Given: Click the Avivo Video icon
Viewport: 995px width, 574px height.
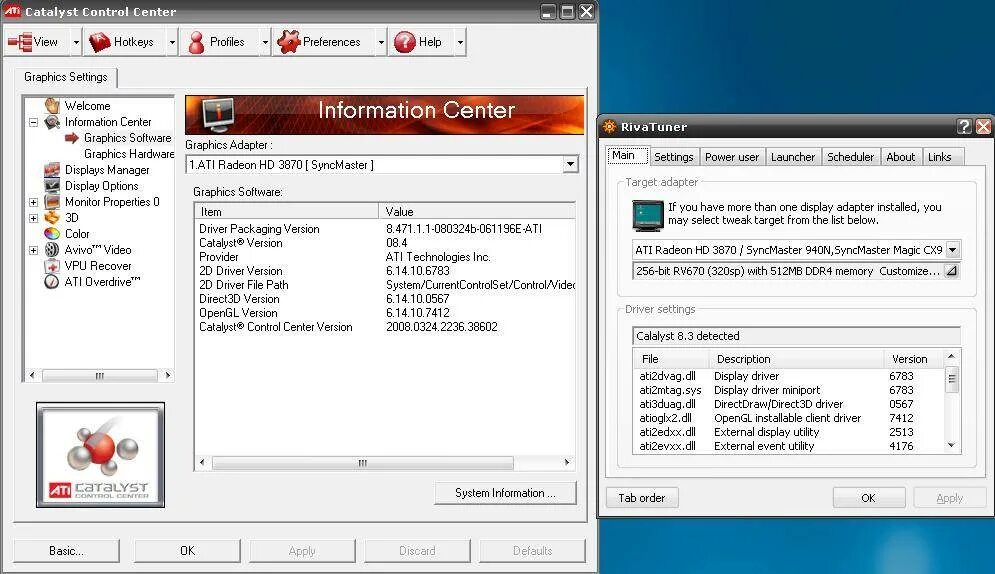Looking at the screenshot, I should pyautogui.click(x=52, y=249).
